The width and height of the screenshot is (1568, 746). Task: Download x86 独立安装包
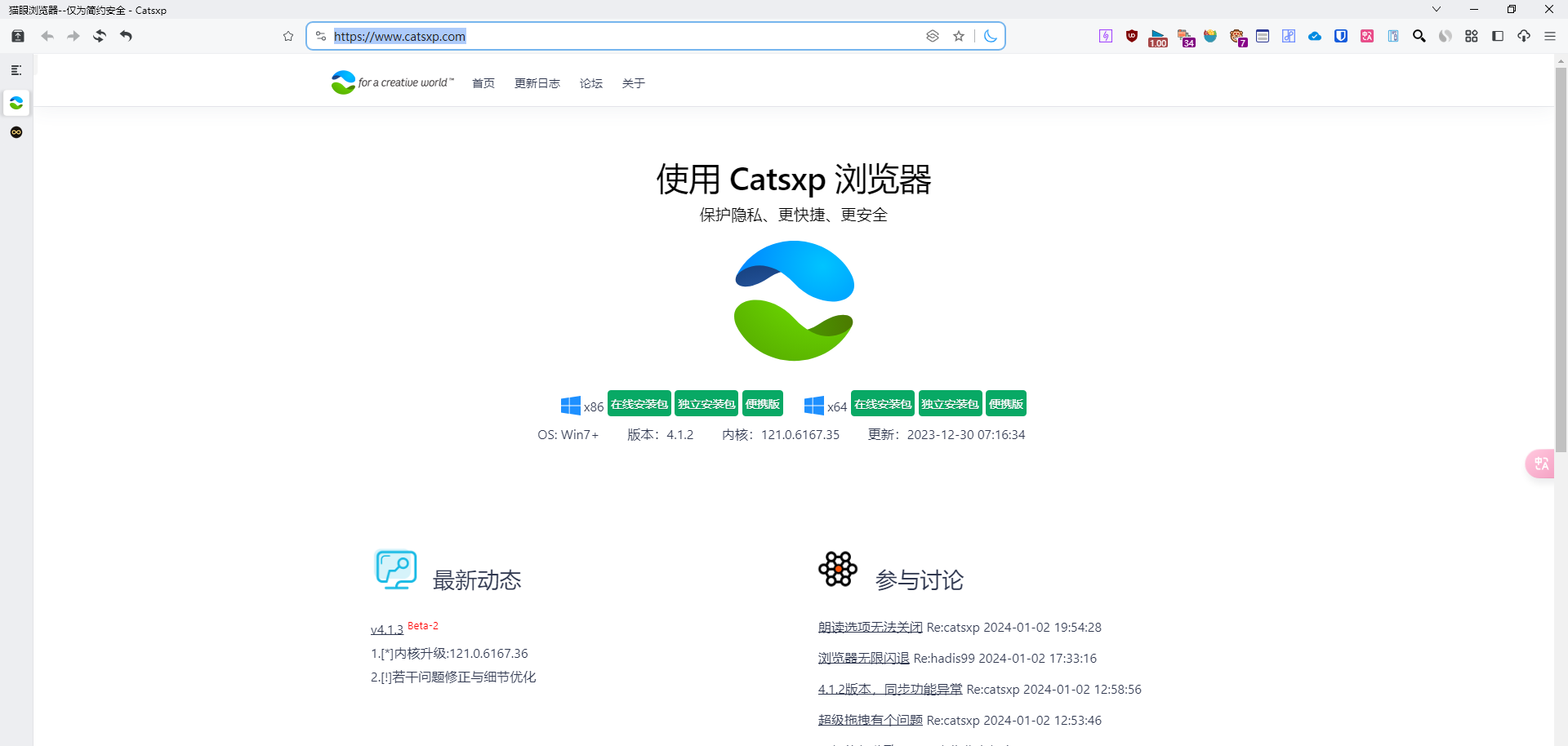point(706,404)
